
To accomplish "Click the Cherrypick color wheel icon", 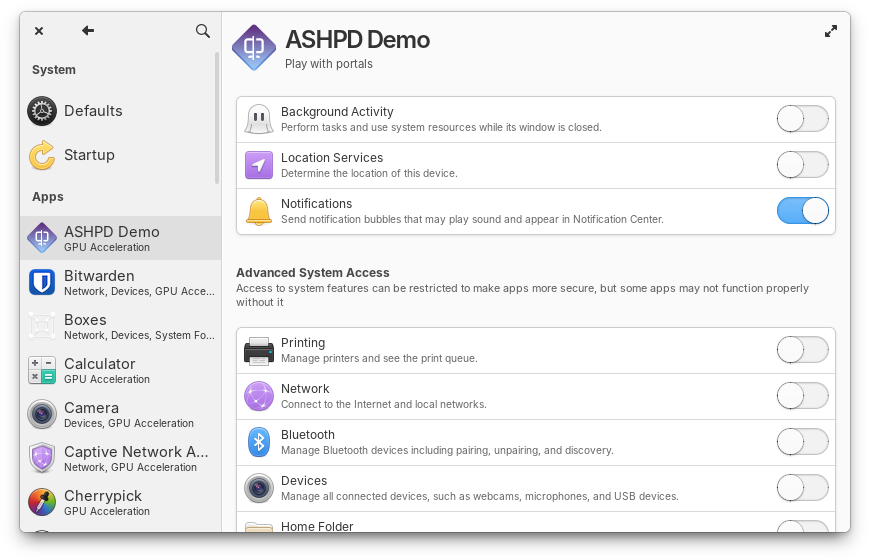I will click(x=42, y=503).
